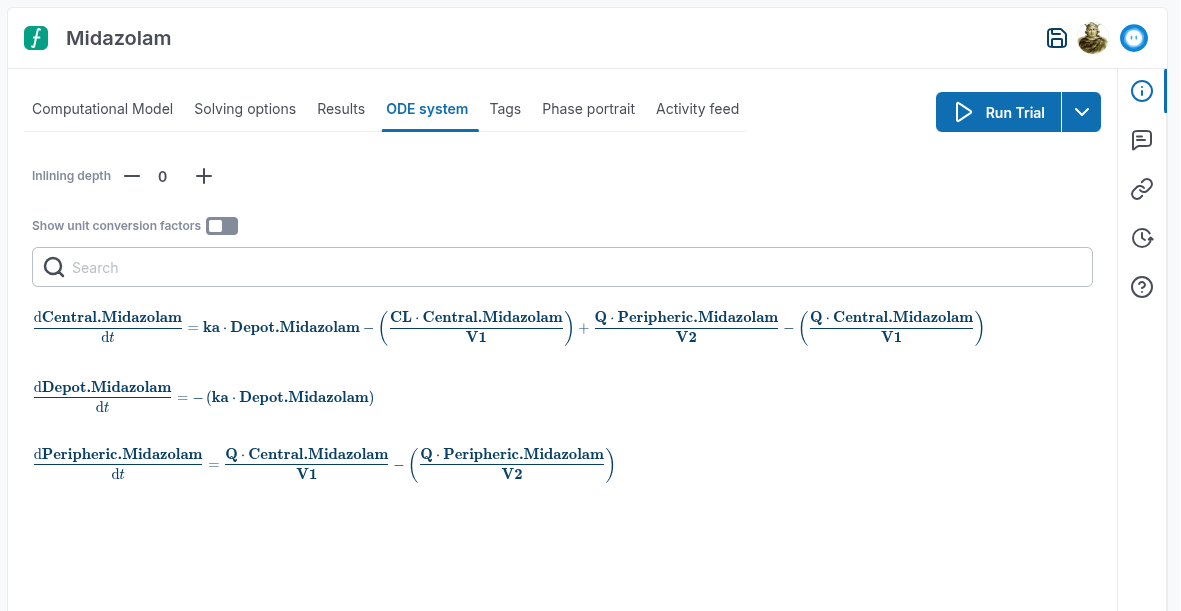This screenshot has width=1181, height=611.
Task: Increase inlining depth with plus
Action: tap(203, 176)
